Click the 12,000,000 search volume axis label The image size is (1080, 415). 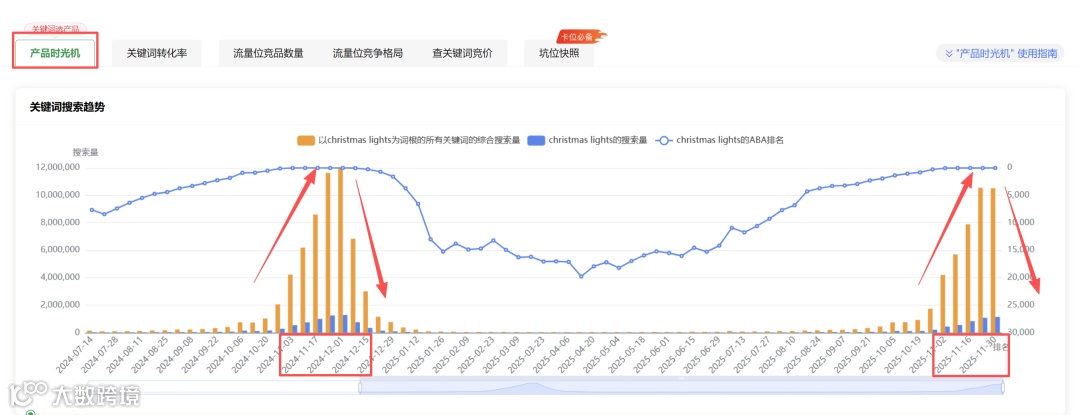coord(56,167)
